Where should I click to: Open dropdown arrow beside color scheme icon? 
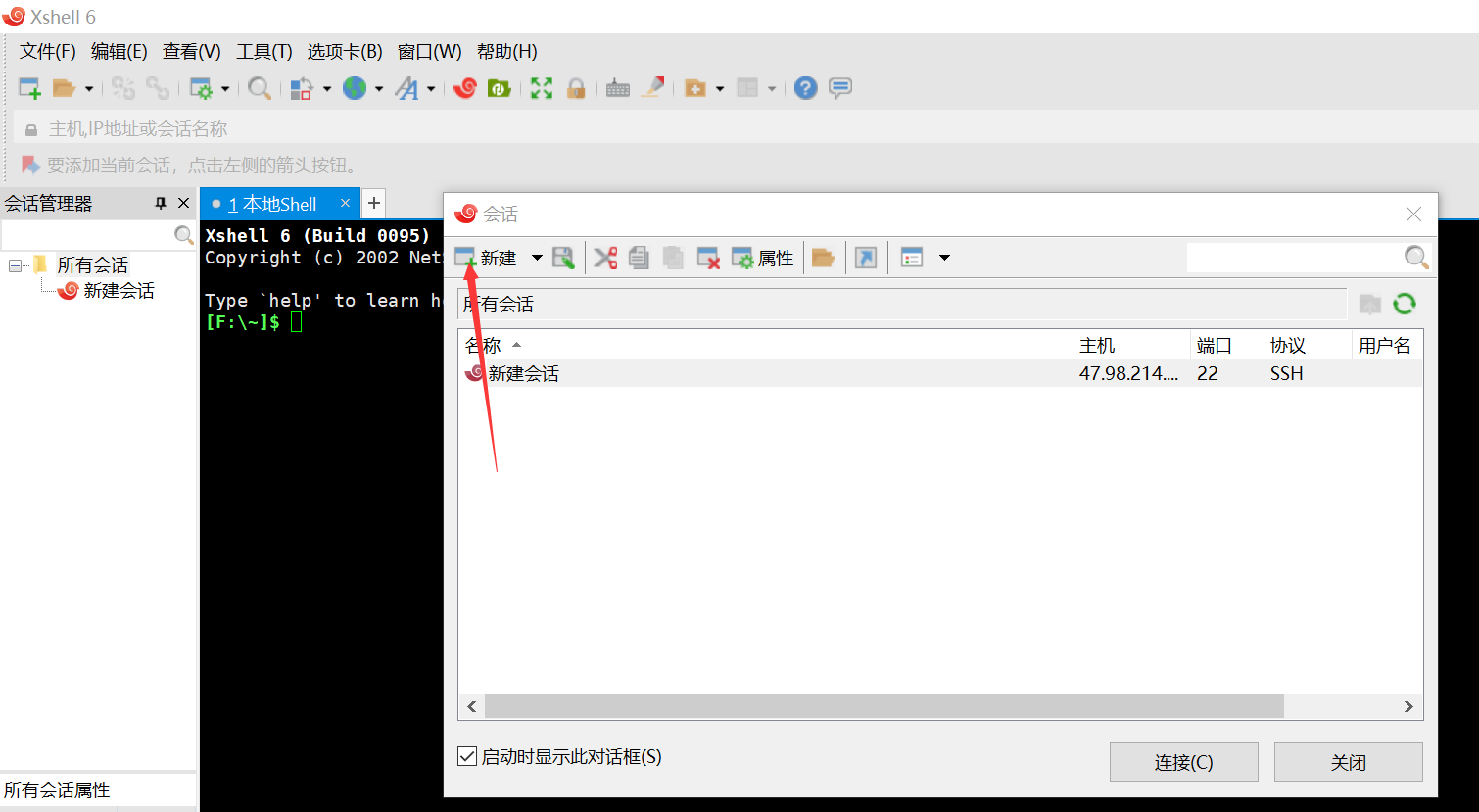point(326,88)
